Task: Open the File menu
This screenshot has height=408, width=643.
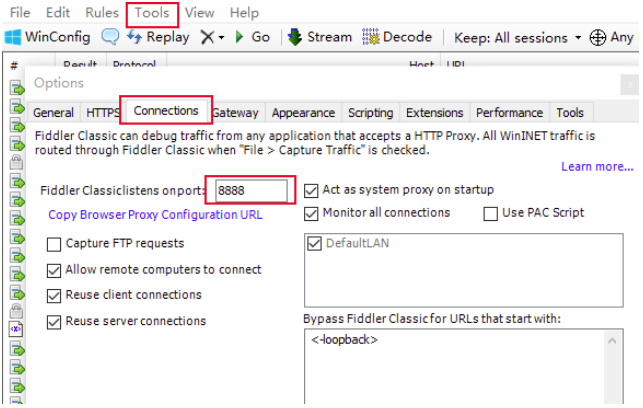Action: tap(20, 13)
